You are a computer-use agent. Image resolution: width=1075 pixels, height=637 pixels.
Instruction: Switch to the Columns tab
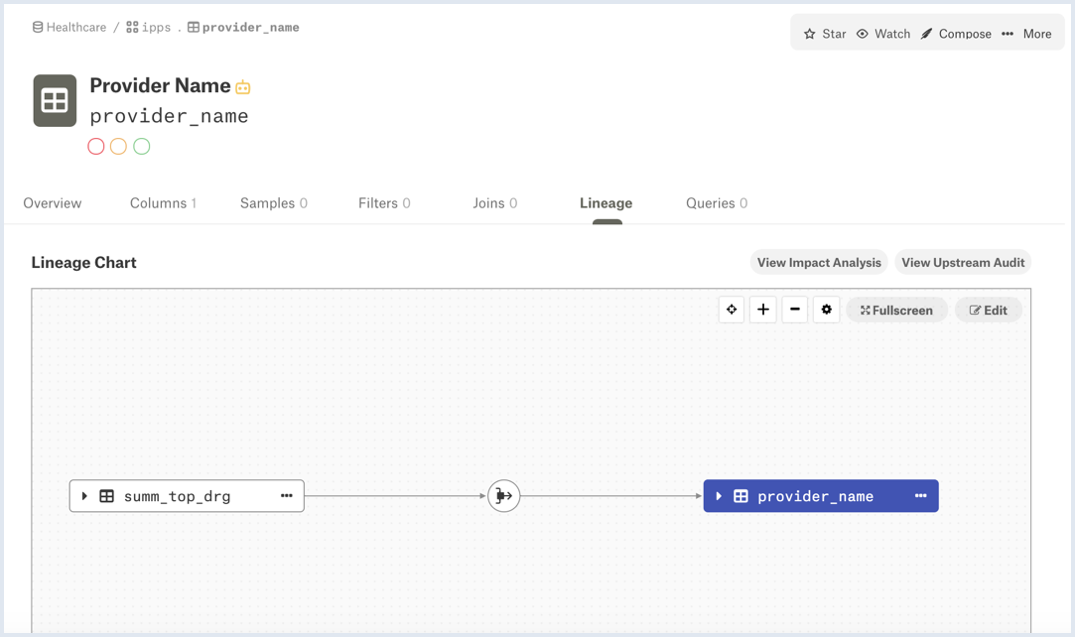pos(163,203)
